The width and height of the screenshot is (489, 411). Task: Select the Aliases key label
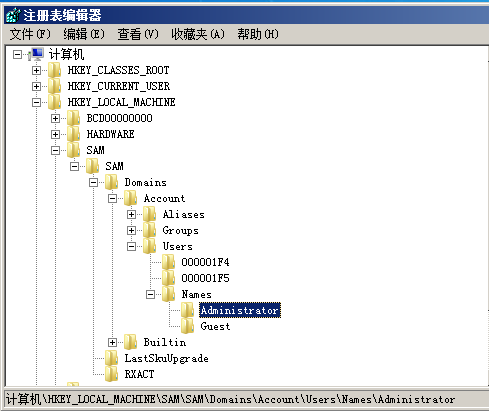coord(183,214)
